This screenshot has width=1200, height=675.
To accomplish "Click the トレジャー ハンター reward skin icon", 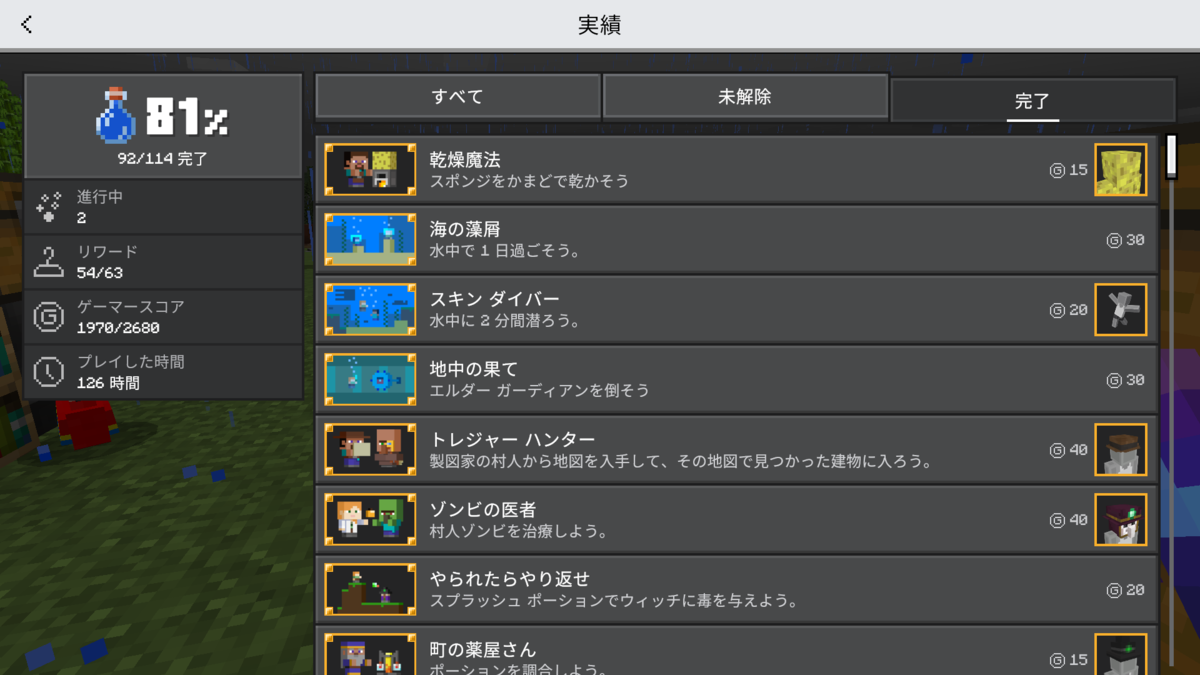I will (1121, 450).
